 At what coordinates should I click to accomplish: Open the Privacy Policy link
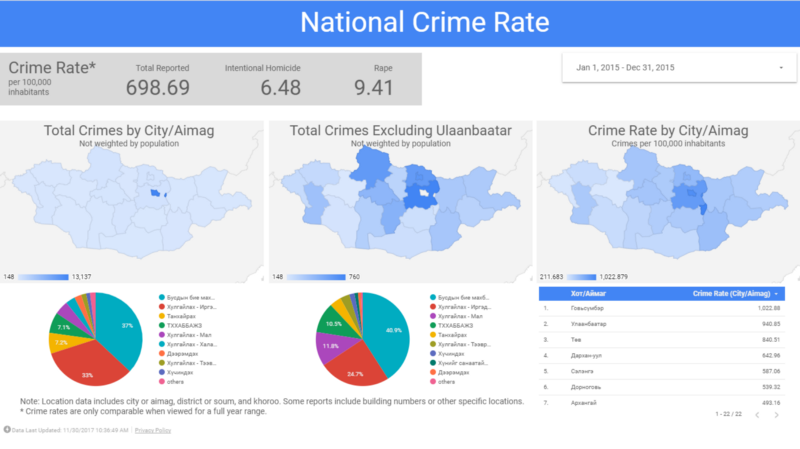(152, 430)
